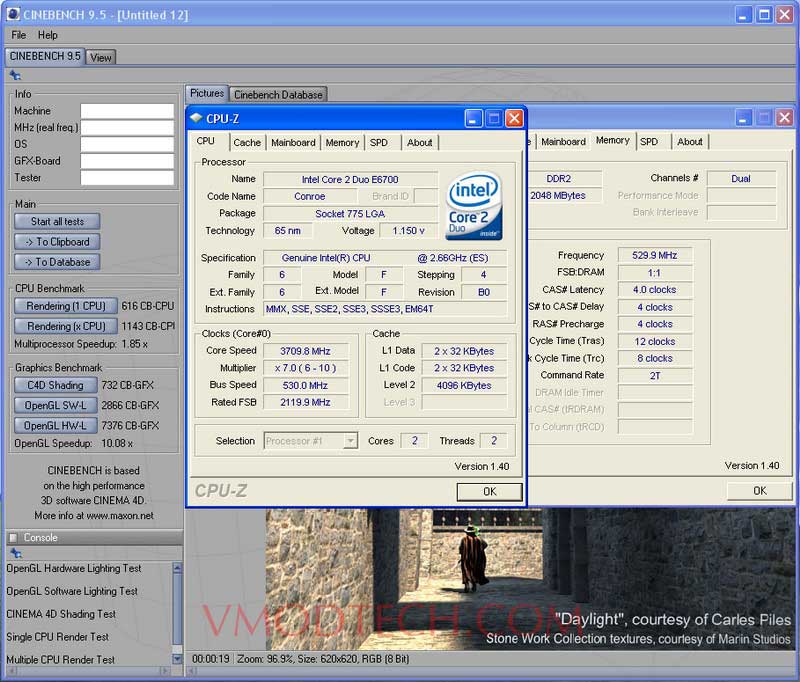Switch to the View tab
The width and height of the screenshot is (800, 682).
(101, 58)
